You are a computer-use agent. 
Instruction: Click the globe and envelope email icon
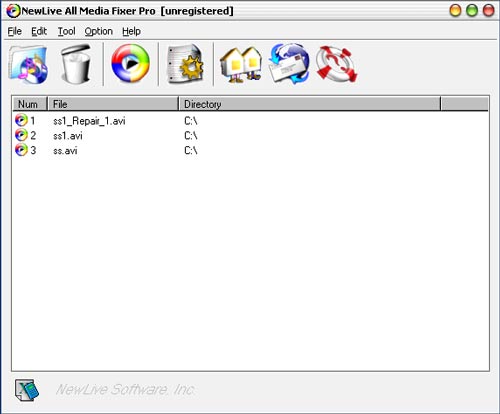[289, 63]
